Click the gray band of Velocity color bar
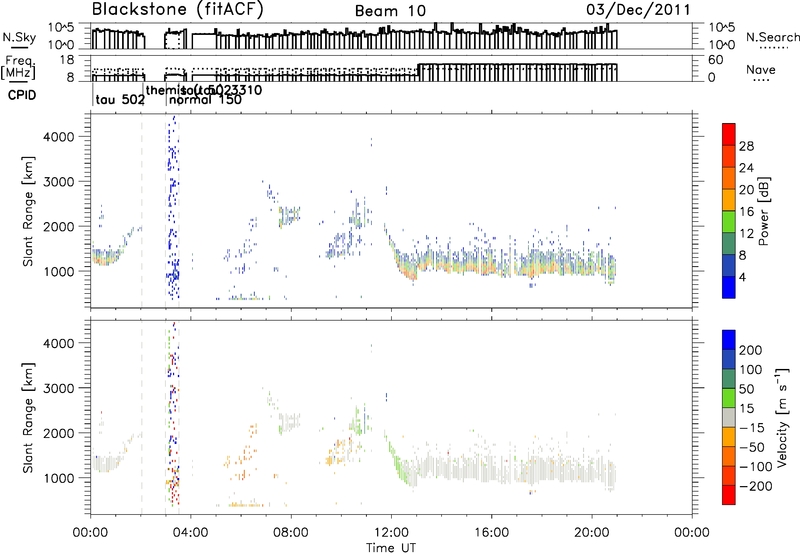The width and height of the screenshot is (800, 554). 729,417
